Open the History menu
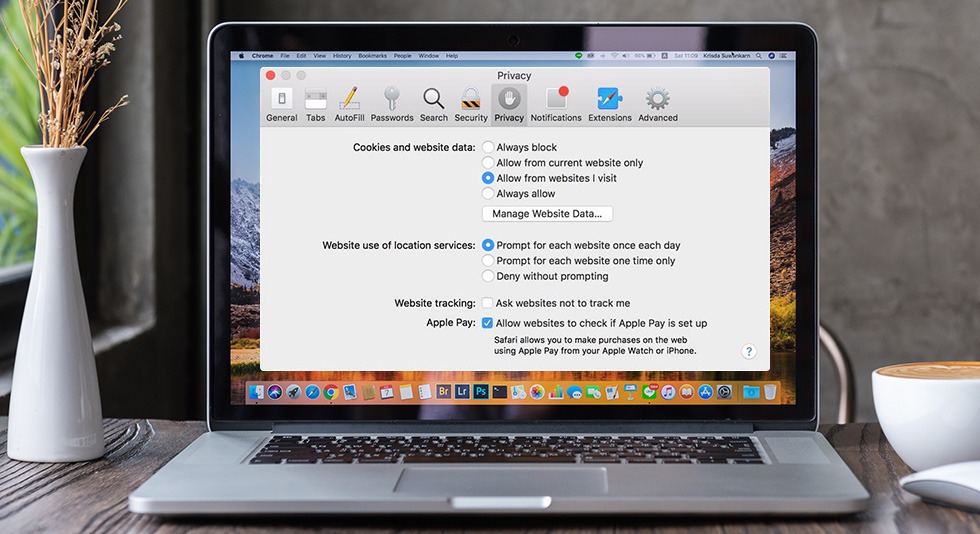 [342, 56]
